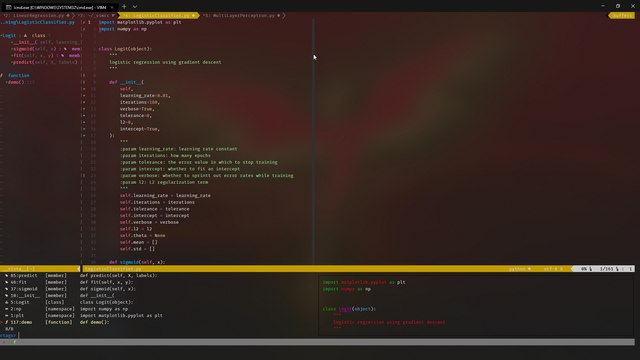
Task: Click LogisticClassifier.py name in status line
Action: (x=113, y=269)
